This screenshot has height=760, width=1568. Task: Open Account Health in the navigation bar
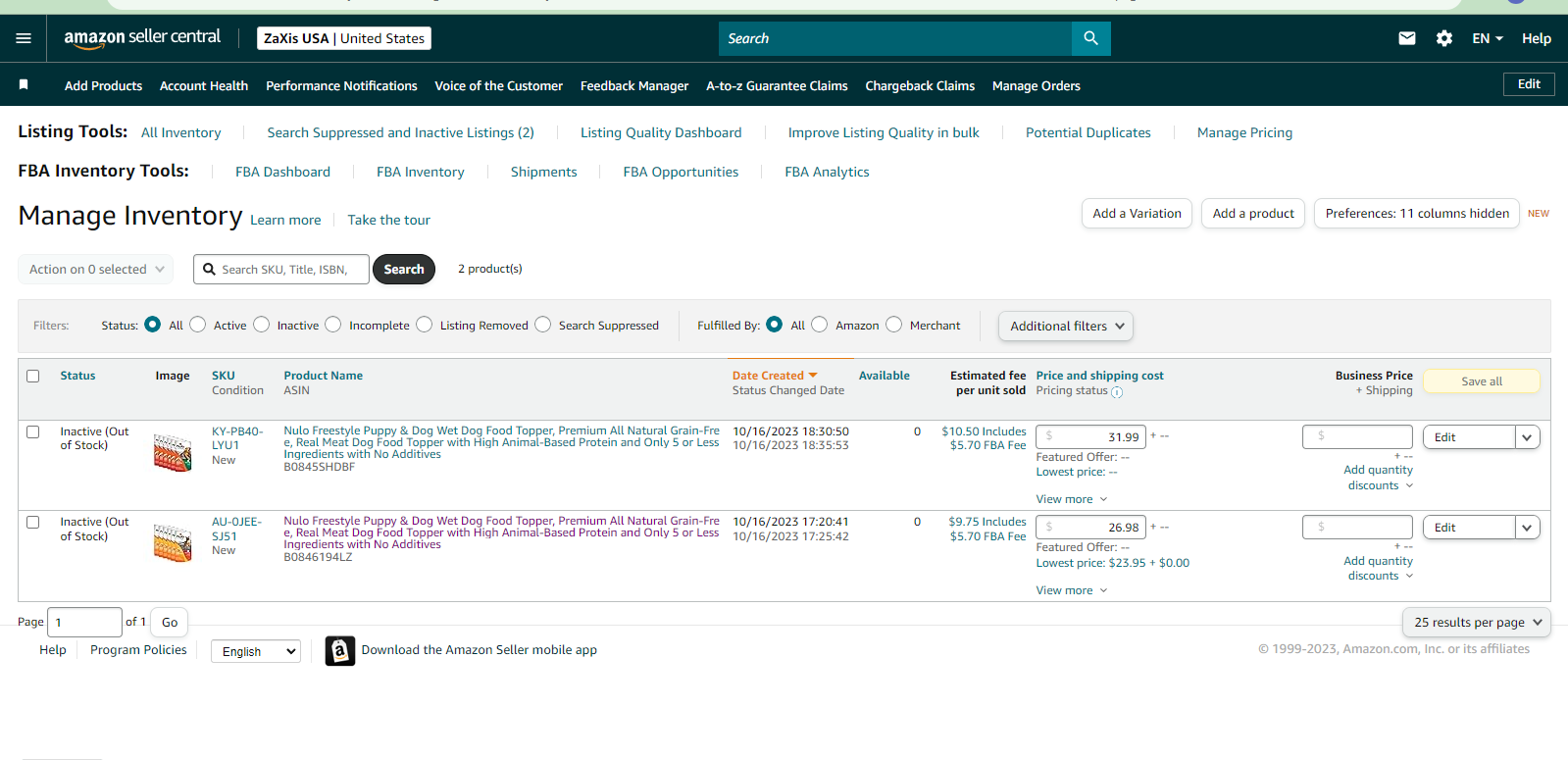204,86
